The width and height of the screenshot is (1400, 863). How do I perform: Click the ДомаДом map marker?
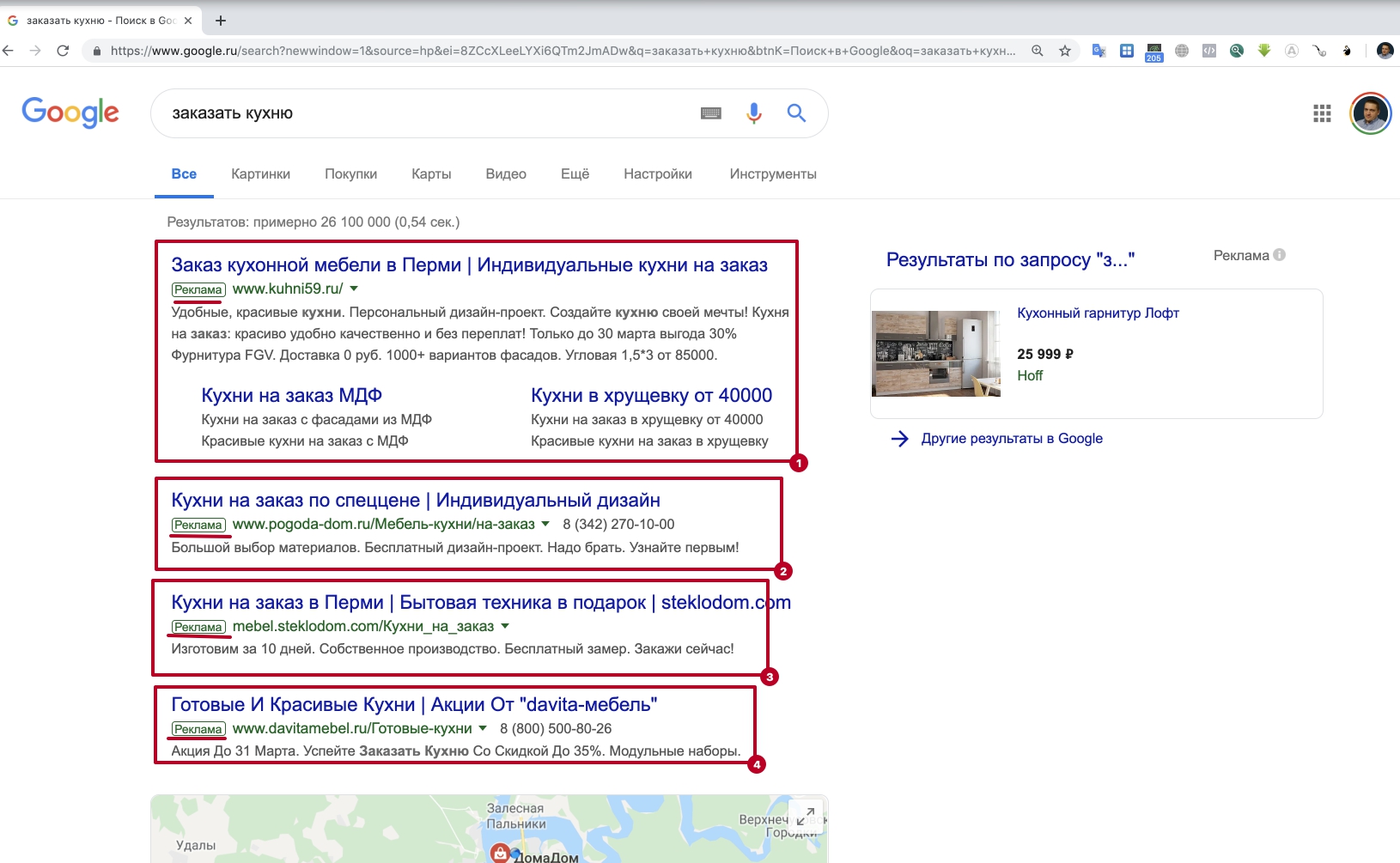point(500,853)
